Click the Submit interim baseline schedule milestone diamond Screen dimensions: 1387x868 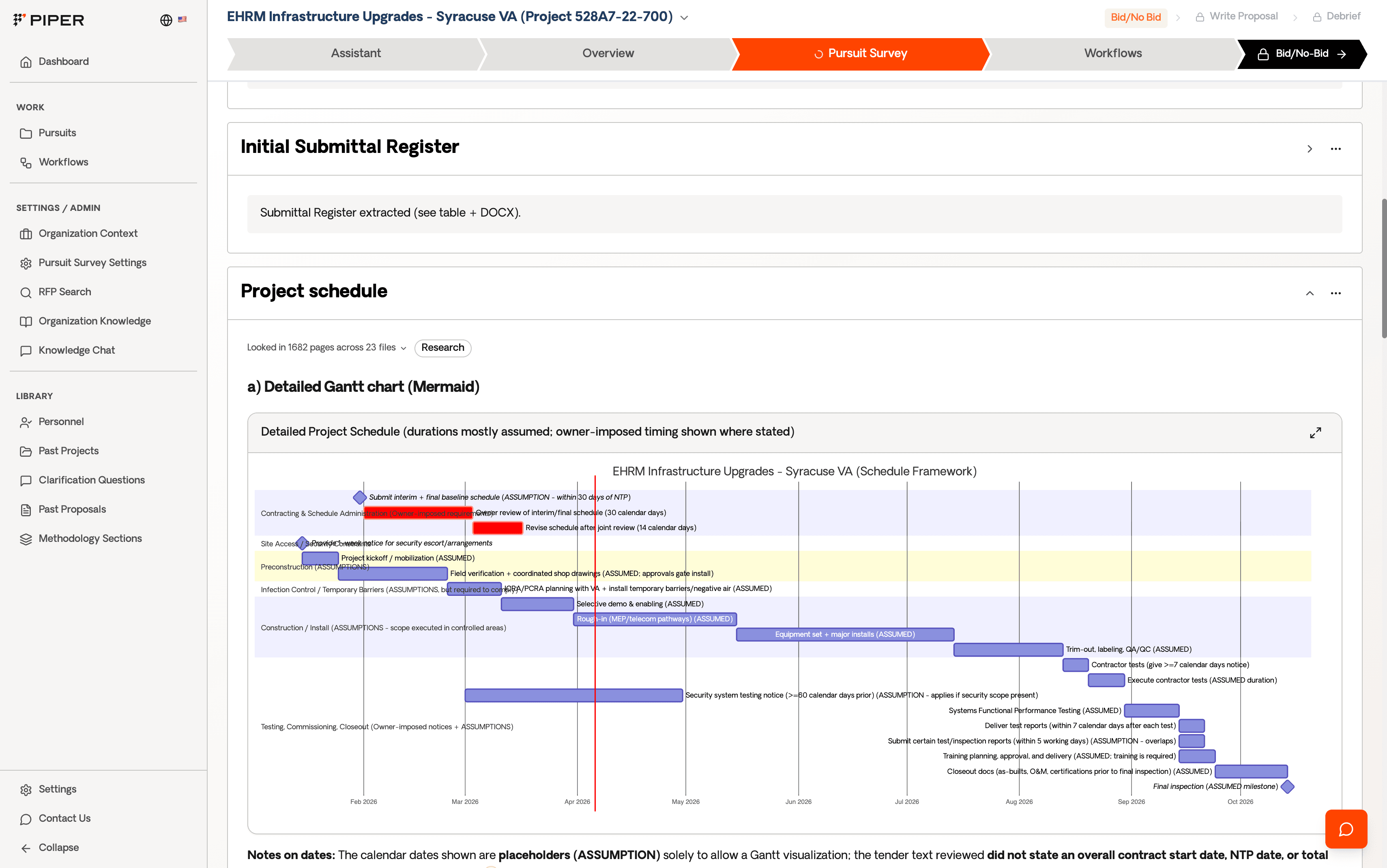360,497
